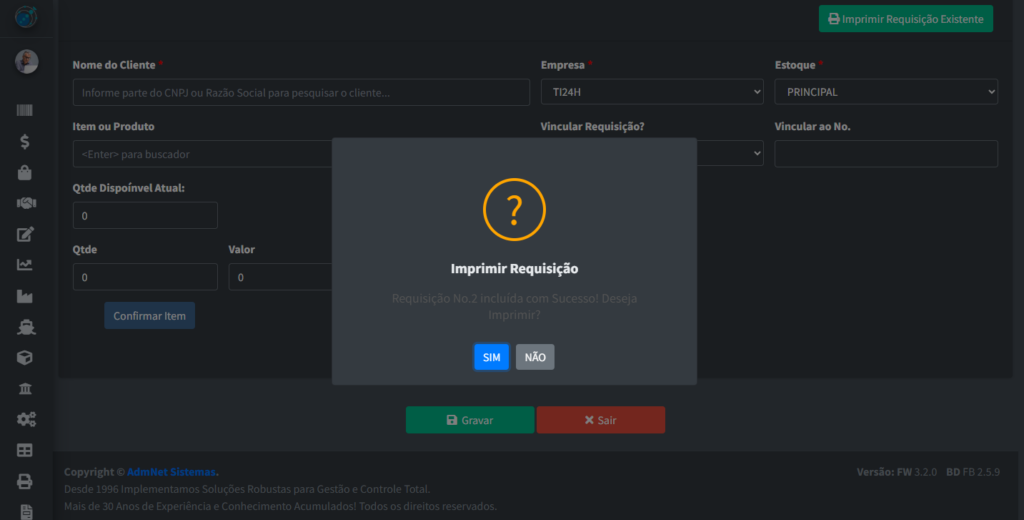Open the Empresa dropdown showing TI24H
1024x520 pixels.
pyautogui.click(x=651, y=92)
